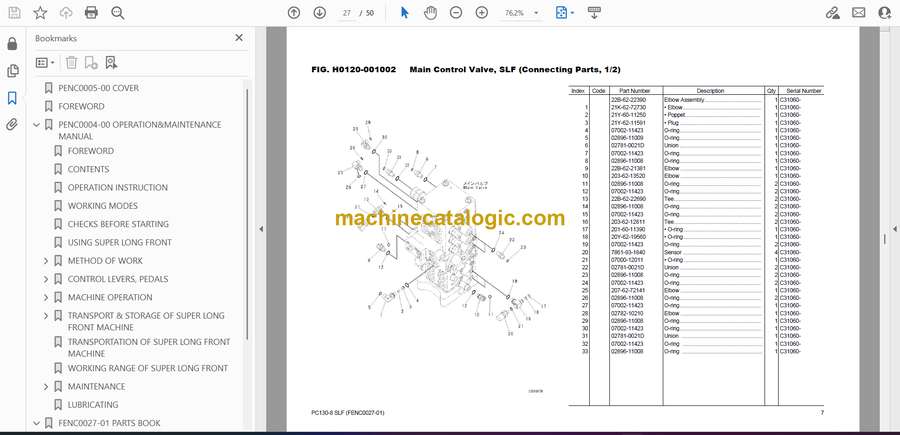The height and width of the screenshot is (435, 900).
Task: Click the bookmarks panel scrollbar
Action: (x=247, y=212)
